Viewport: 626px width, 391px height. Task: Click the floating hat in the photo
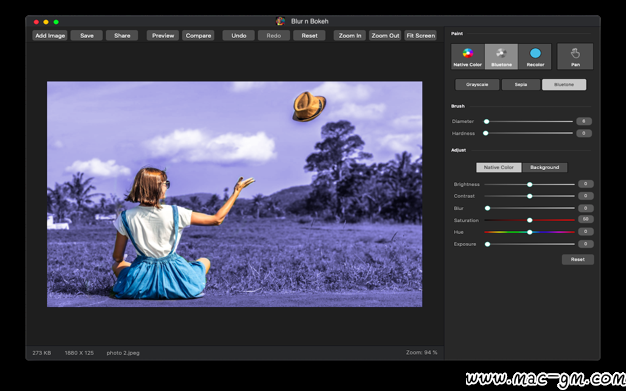point(309,106)
